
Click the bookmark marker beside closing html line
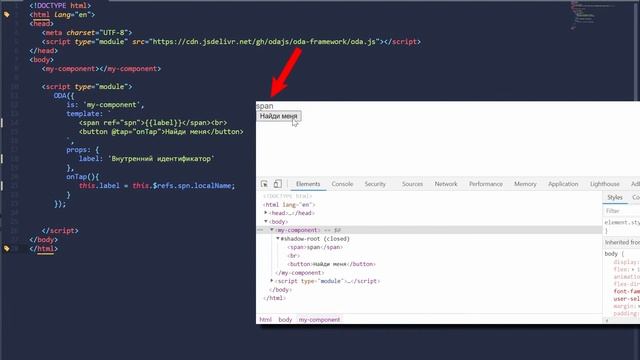coord(7,248)
